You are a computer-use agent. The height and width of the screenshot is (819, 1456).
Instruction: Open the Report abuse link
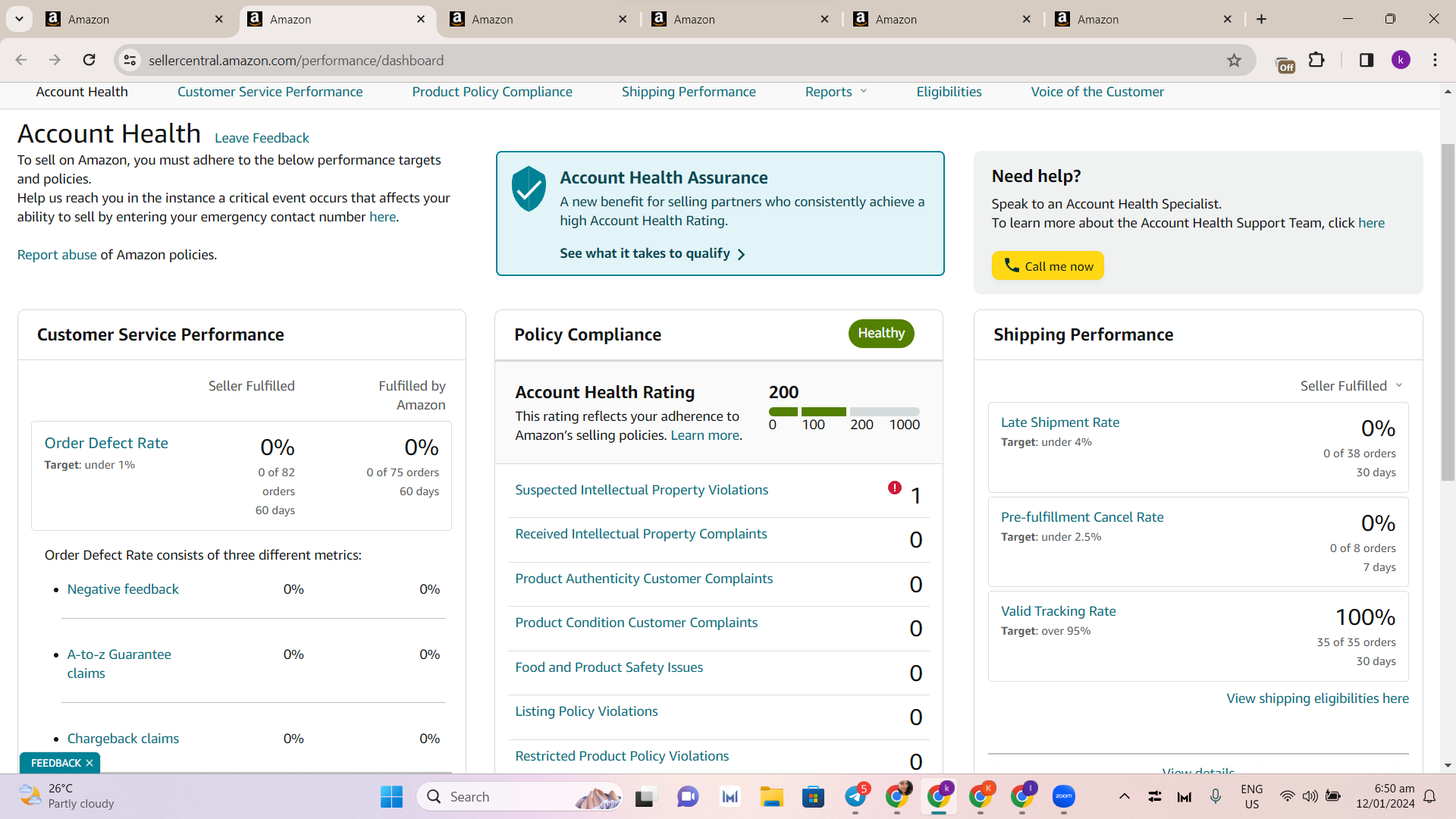(x=57, y=255)
